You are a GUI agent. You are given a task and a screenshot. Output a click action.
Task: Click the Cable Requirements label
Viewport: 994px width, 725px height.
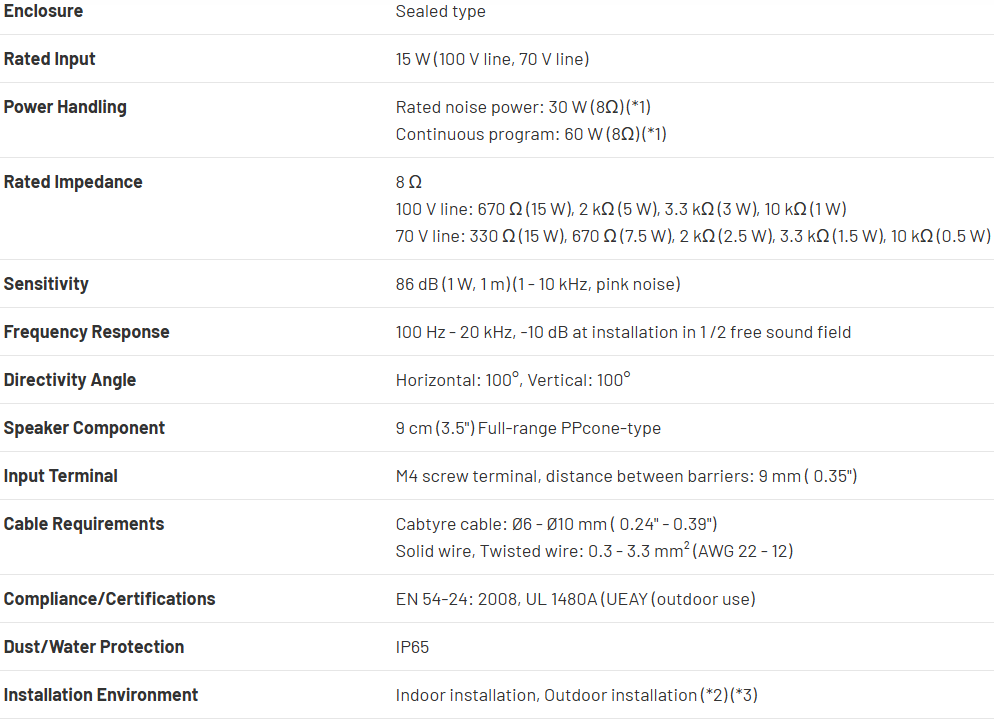coord(84,524)
